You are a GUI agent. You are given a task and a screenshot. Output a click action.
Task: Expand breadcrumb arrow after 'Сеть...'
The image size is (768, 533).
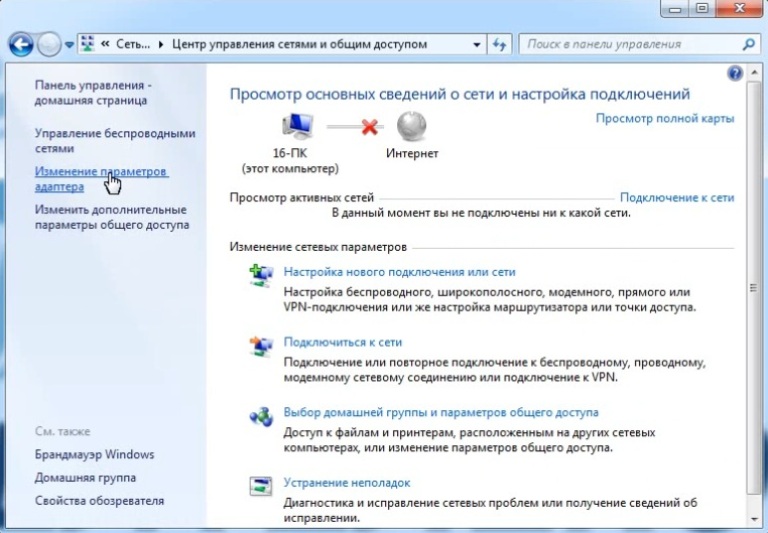pyautogui.click(x=161, y=45)
